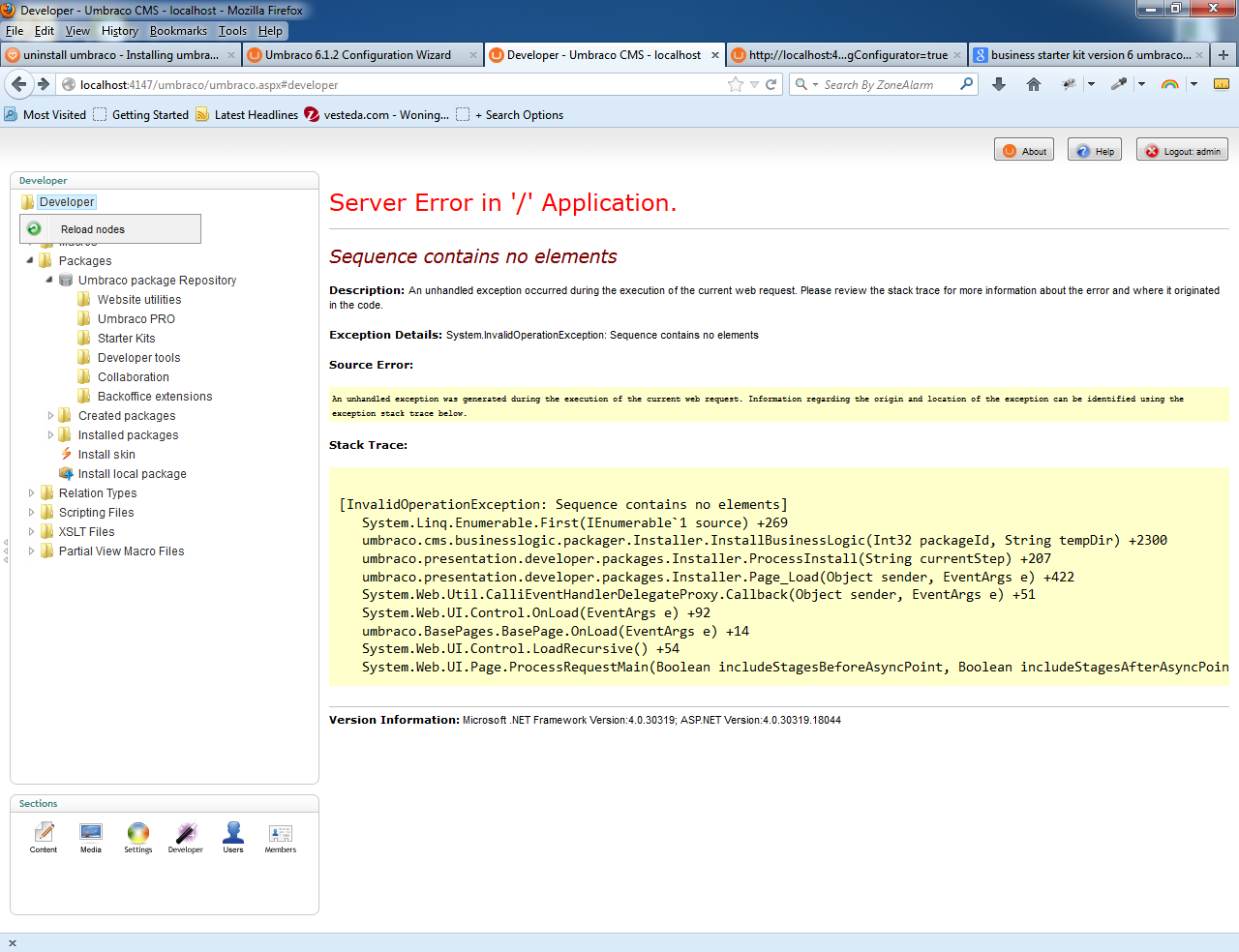
Task: Click the Install local package box icon
Action: (66, 473)
